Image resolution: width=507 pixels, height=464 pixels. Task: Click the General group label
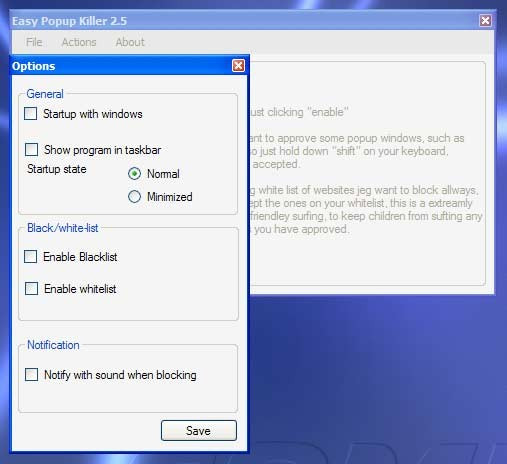[45, 94]
